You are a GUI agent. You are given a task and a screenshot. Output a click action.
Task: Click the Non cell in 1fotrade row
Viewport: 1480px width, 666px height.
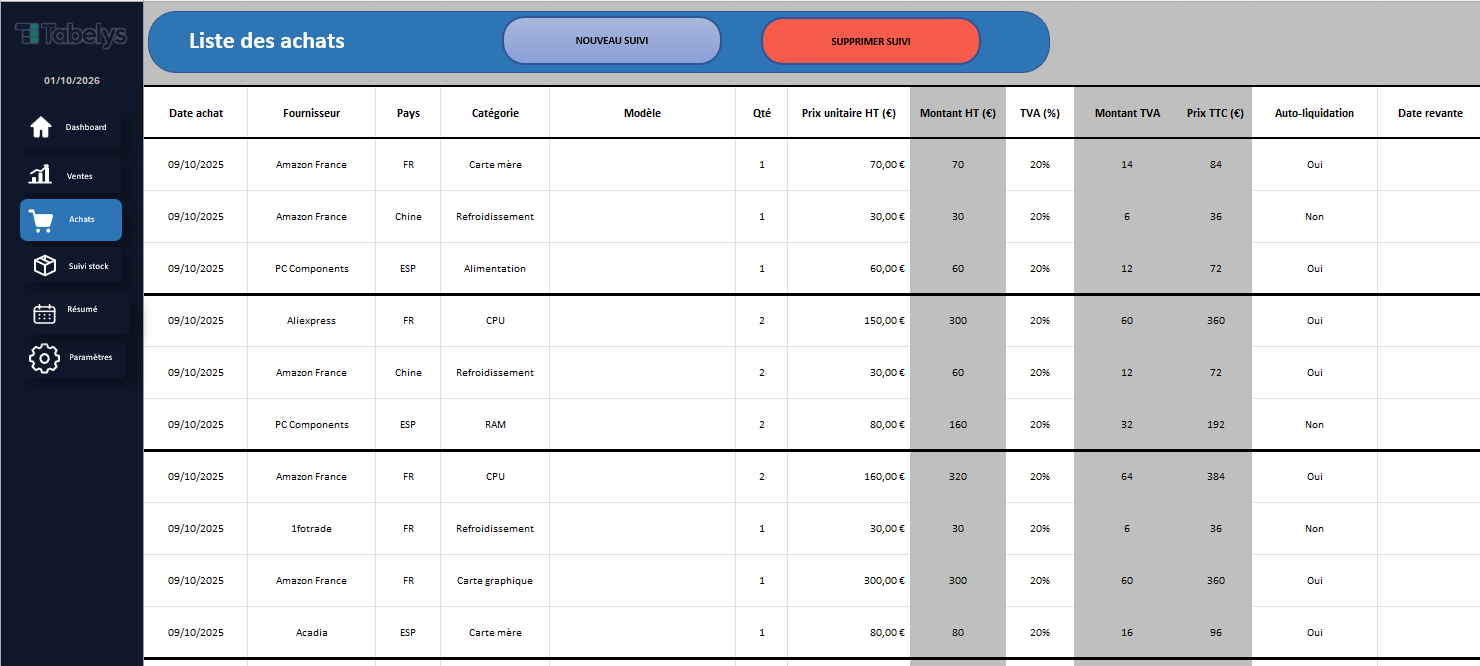(1314, 529)
